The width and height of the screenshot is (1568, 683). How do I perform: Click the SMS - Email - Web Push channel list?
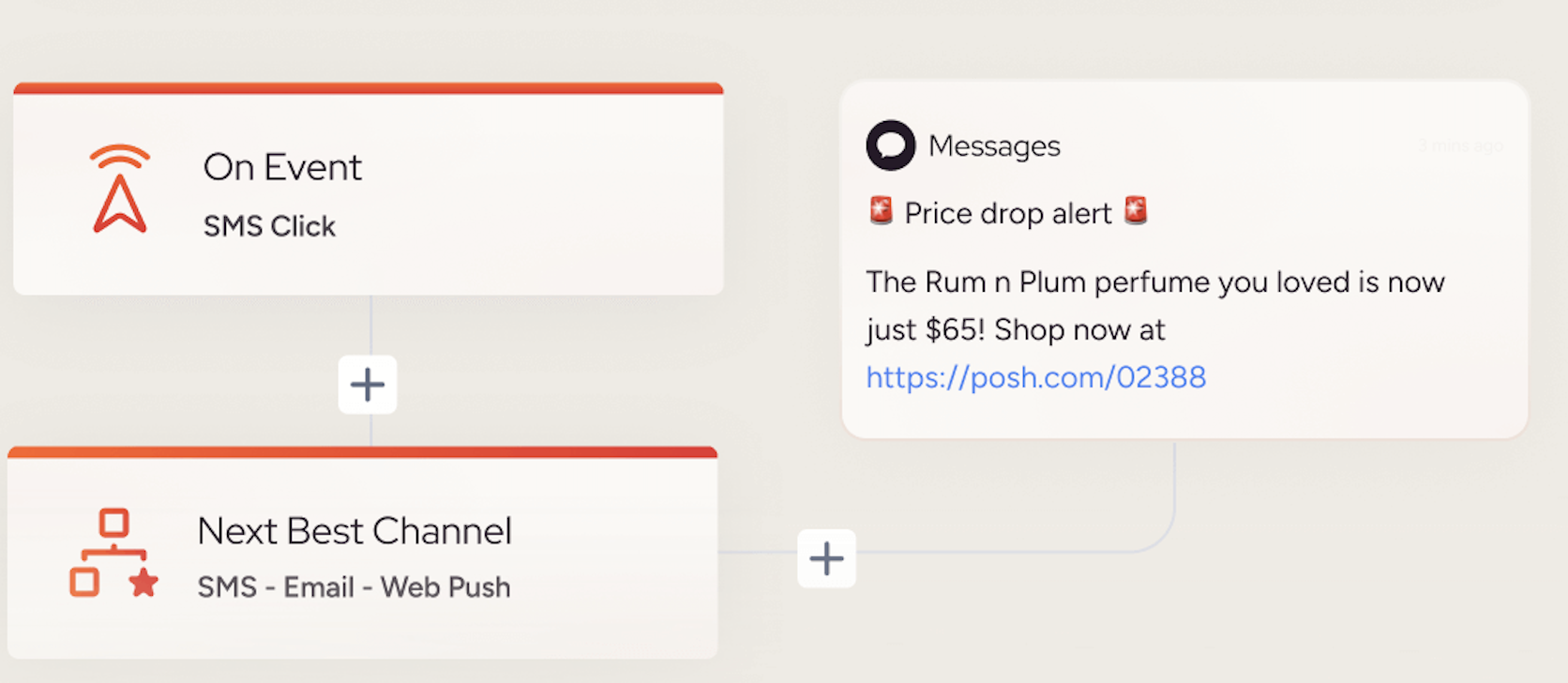[354, 587]
